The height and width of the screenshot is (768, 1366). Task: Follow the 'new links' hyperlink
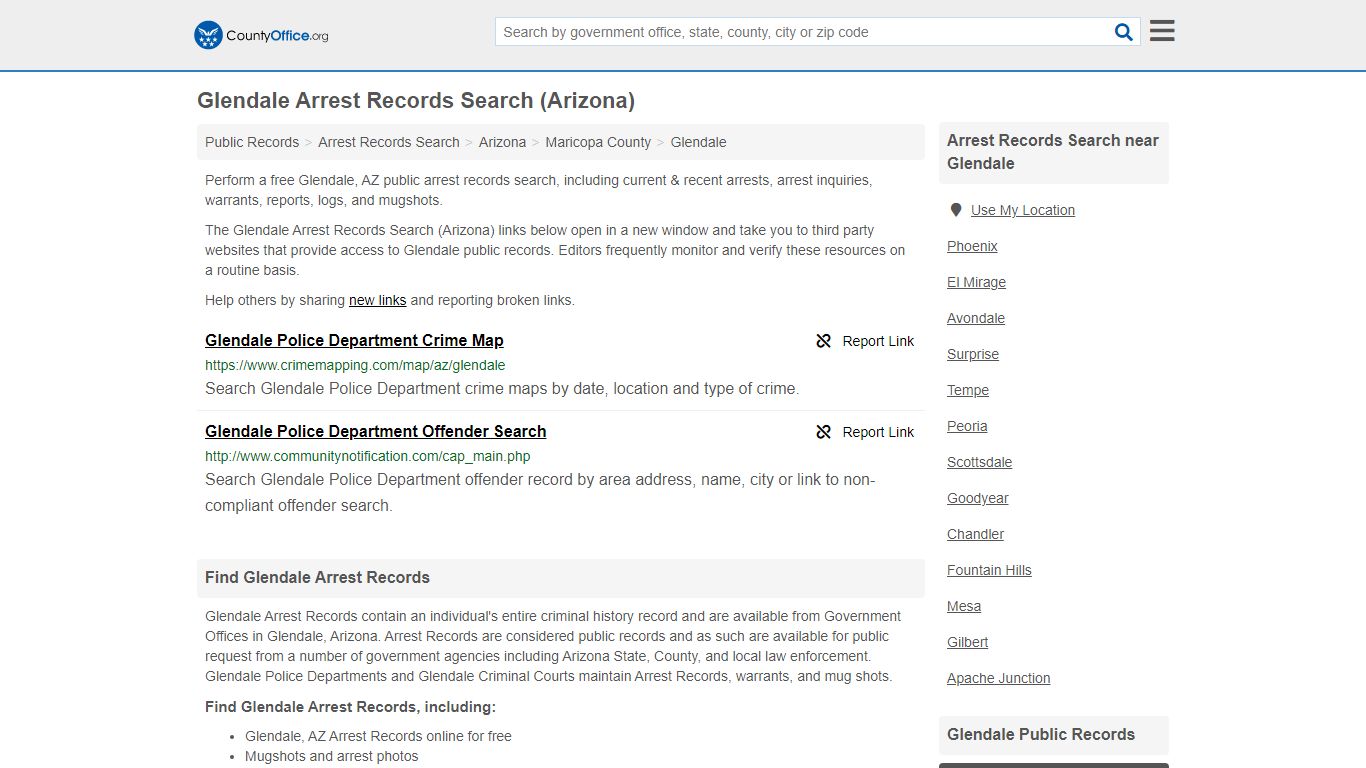pos(377,300)
